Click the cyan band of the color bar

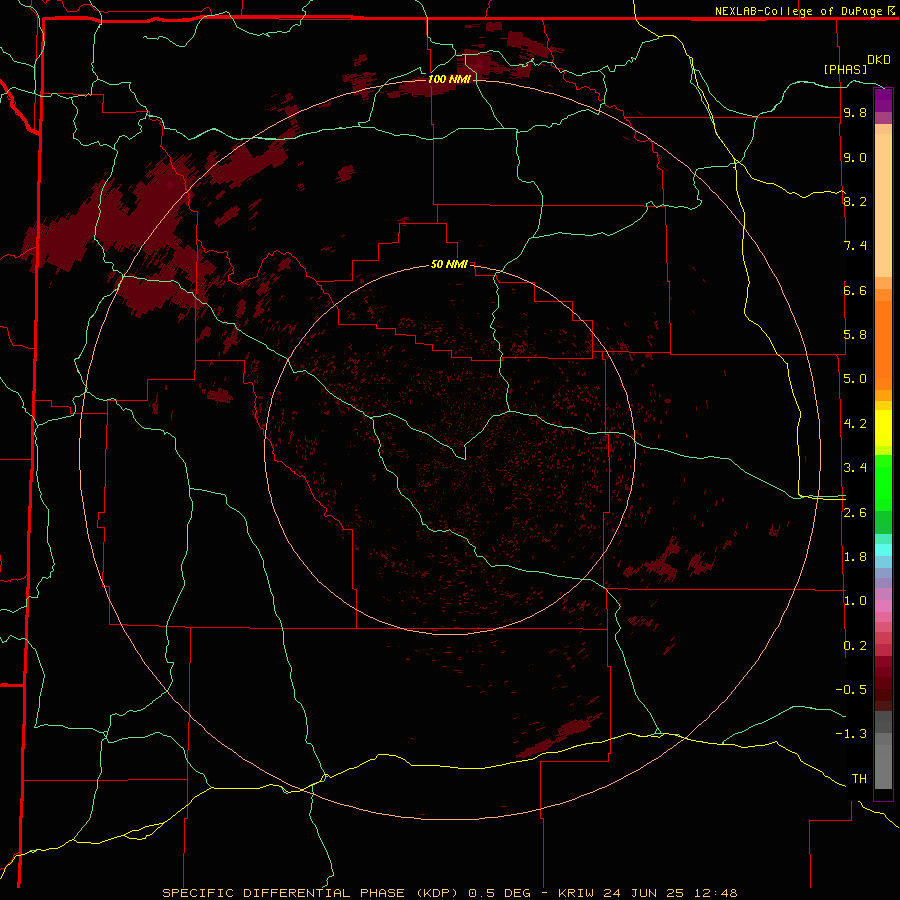[883, 550]
